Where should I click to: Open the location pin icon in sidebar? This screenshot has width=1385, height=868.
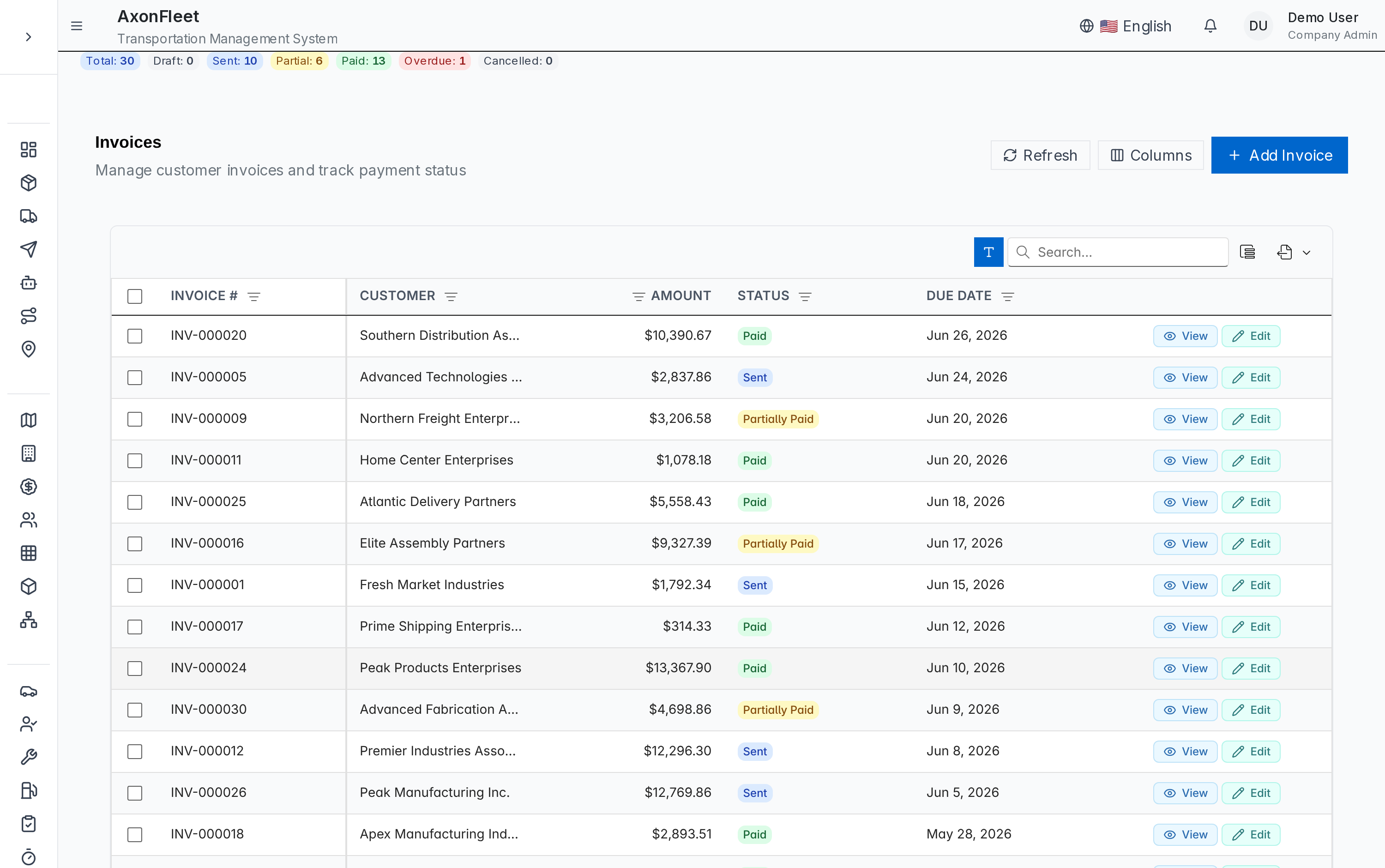[x=29, y=349]
